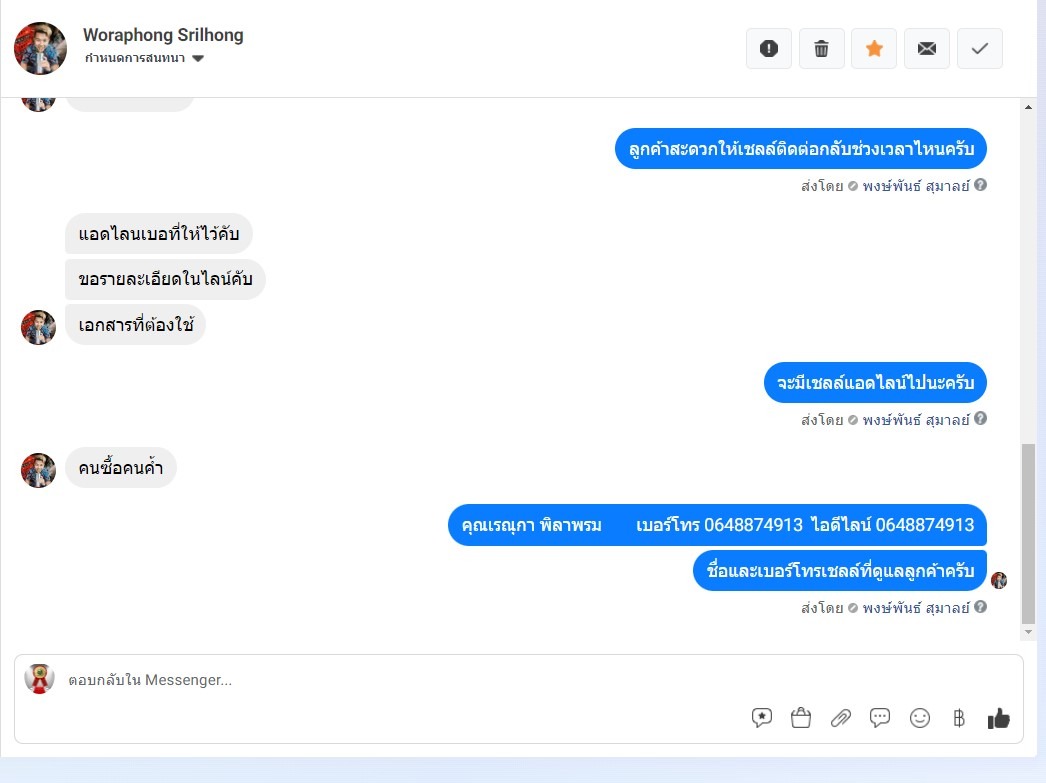Mark conversation as spam with exclamation icon
Viewport: 1046px width, 783px height.
tap(768, 49)
